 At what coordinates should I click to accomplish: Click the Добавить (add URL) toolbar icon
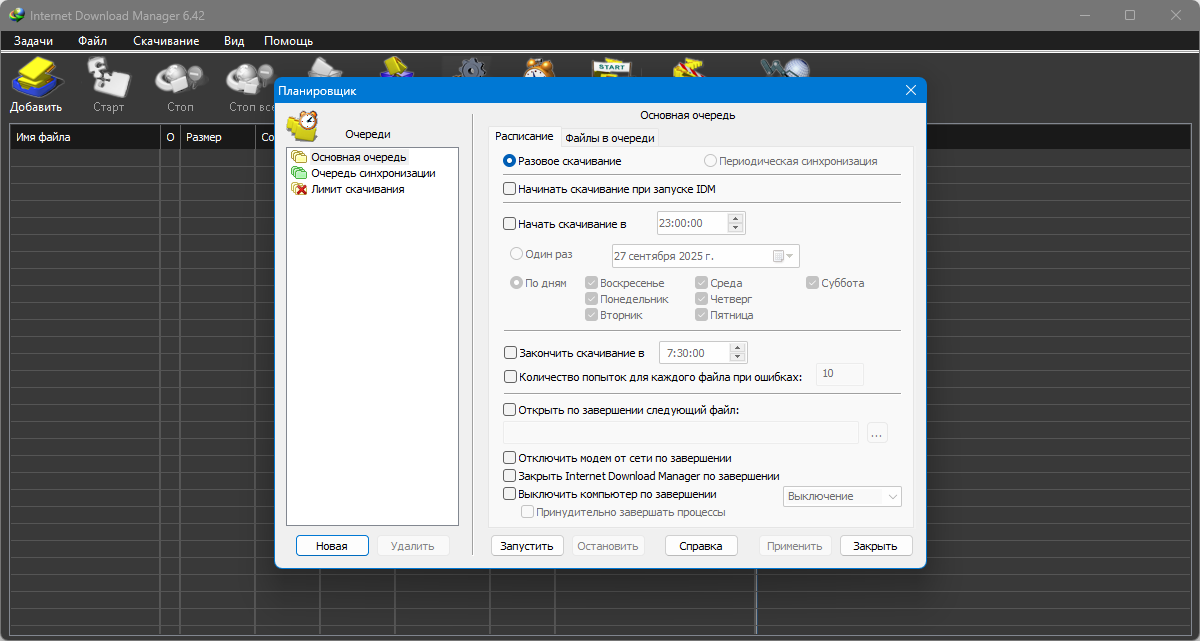pyautogui.click(x=36, y=80)
